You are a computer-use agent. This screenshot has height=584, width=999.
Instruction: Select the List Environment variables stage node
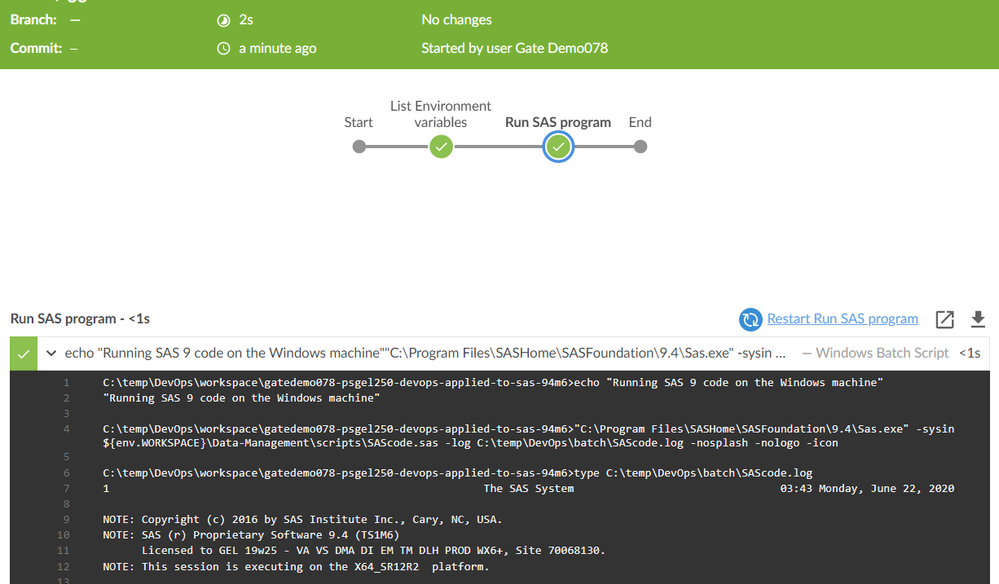[x=441, y=146]
